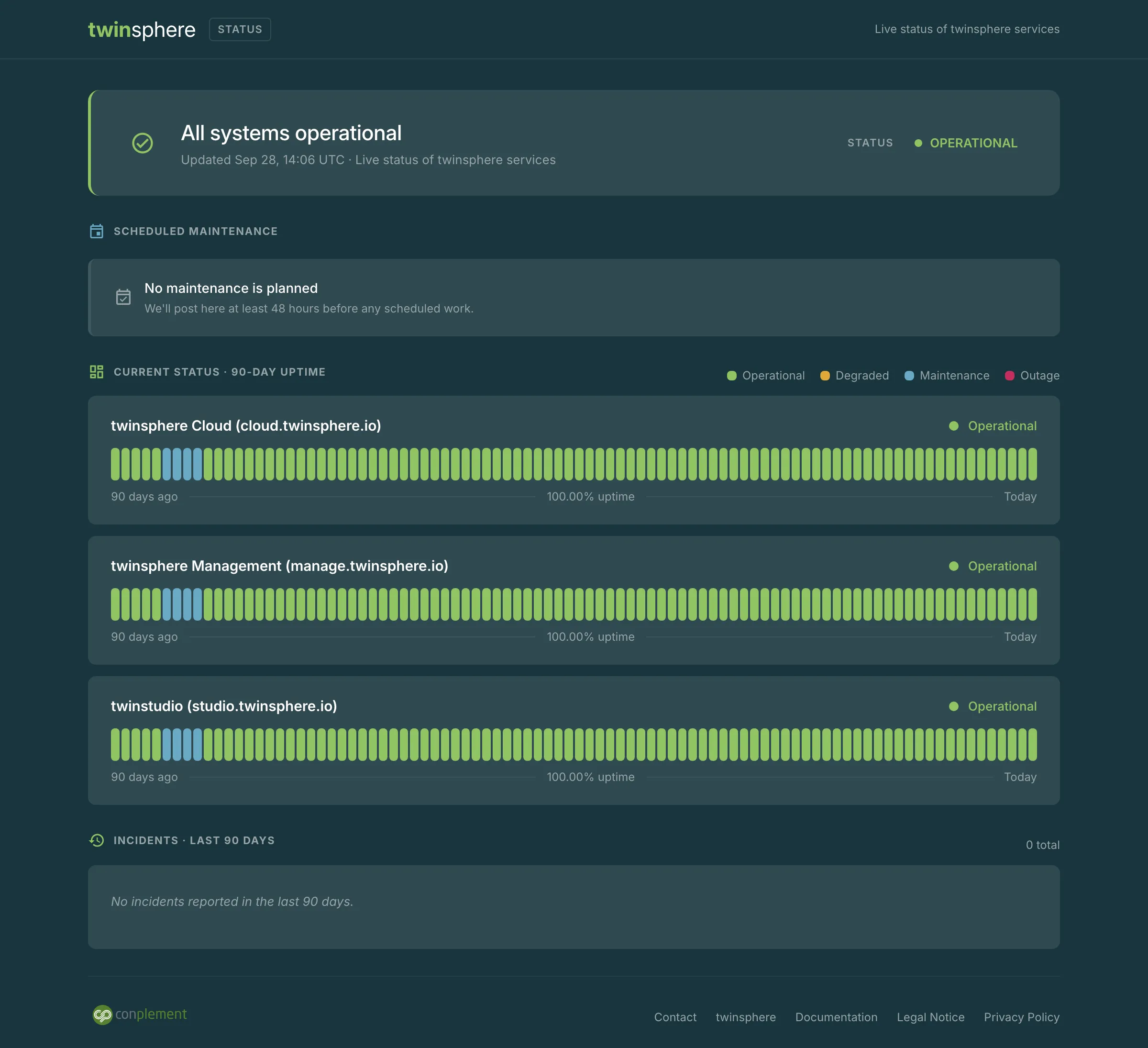
Task: Click first uptime bar in twinsphere Management row
Action: coord(116,604)
